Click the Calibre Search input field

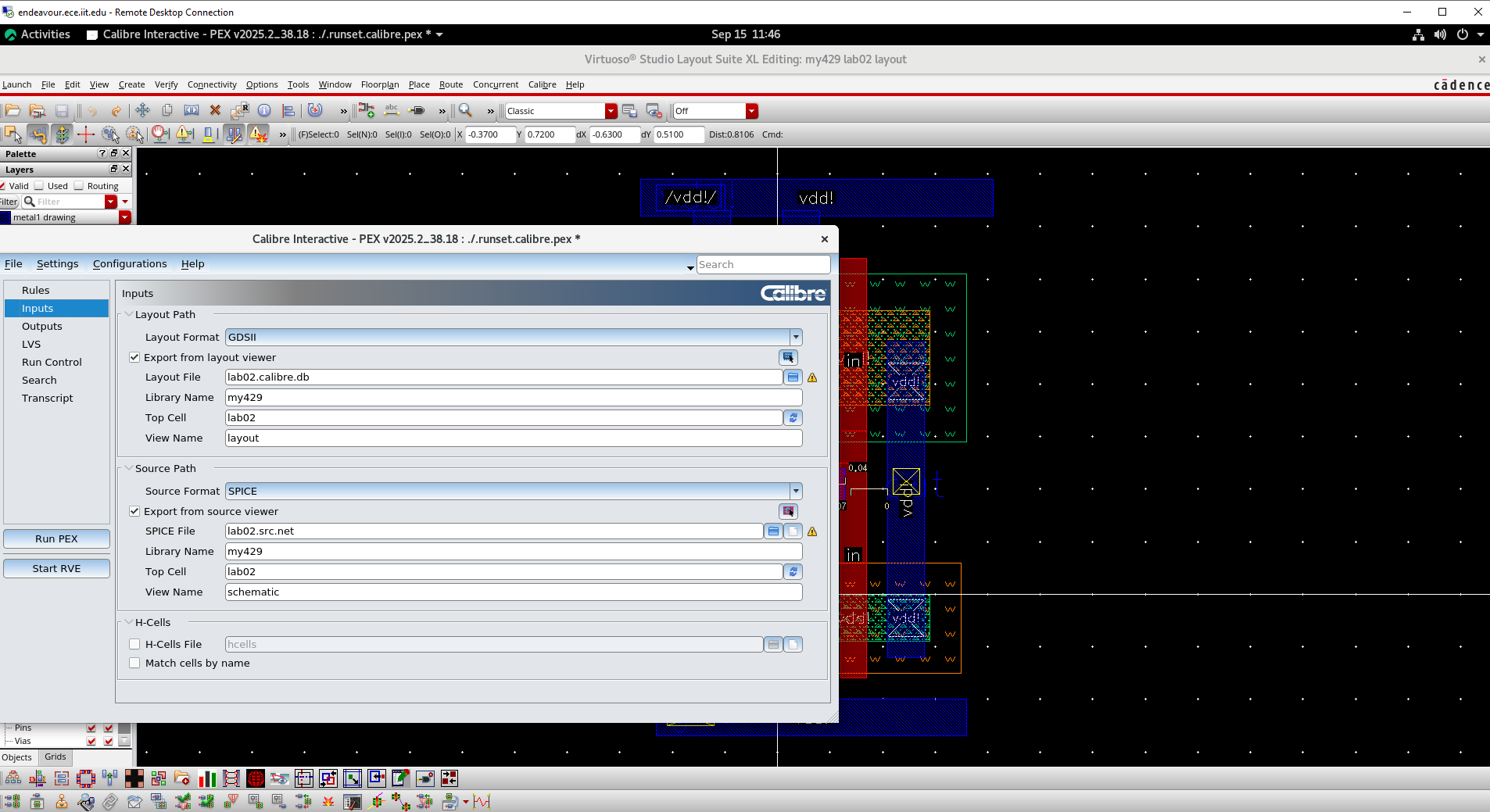point(763,264)
